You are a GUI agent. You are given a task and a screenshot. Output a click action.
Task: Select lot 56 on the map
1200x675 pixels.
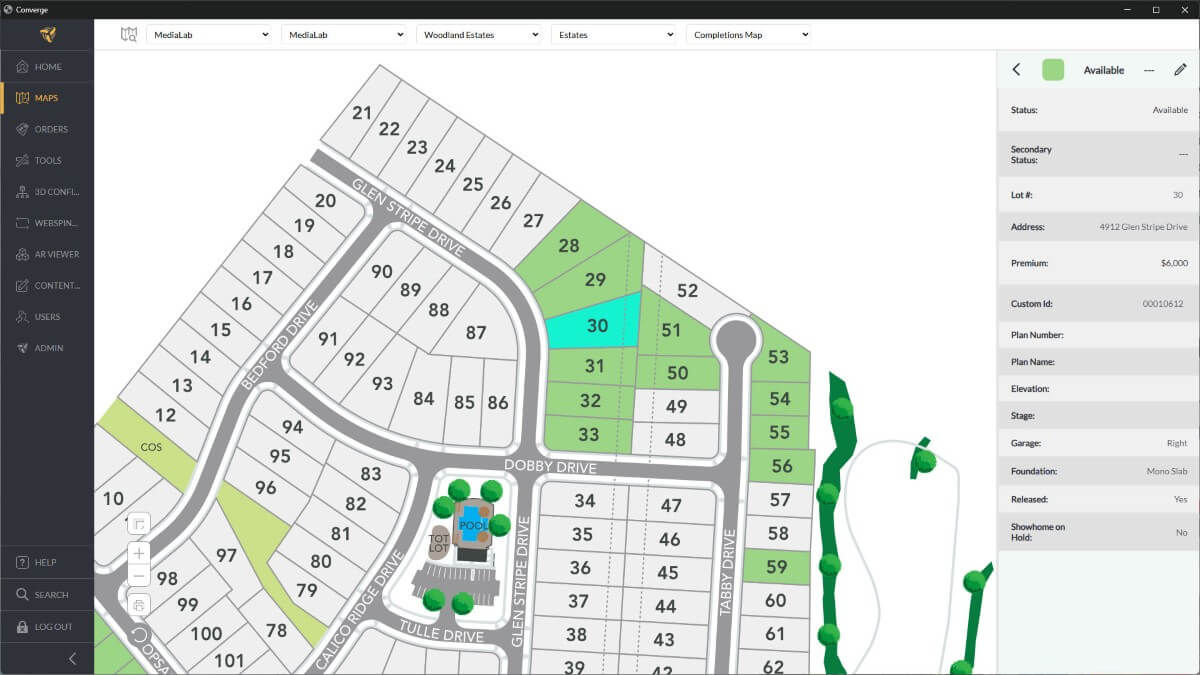780,466
